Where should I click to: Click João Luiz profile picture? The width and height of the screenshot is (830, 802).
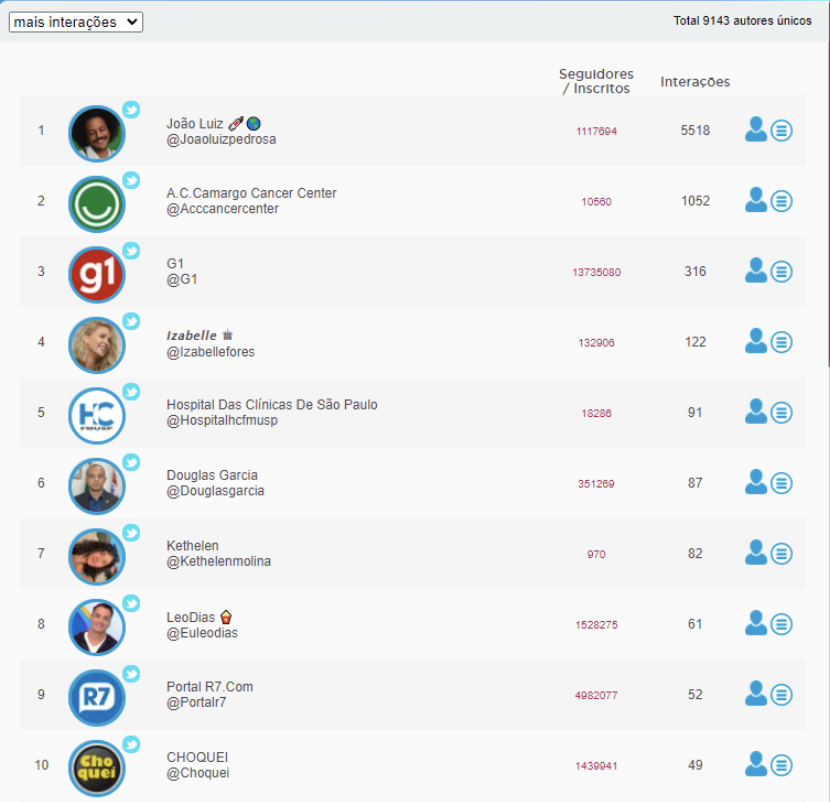[x=96, y=133]
